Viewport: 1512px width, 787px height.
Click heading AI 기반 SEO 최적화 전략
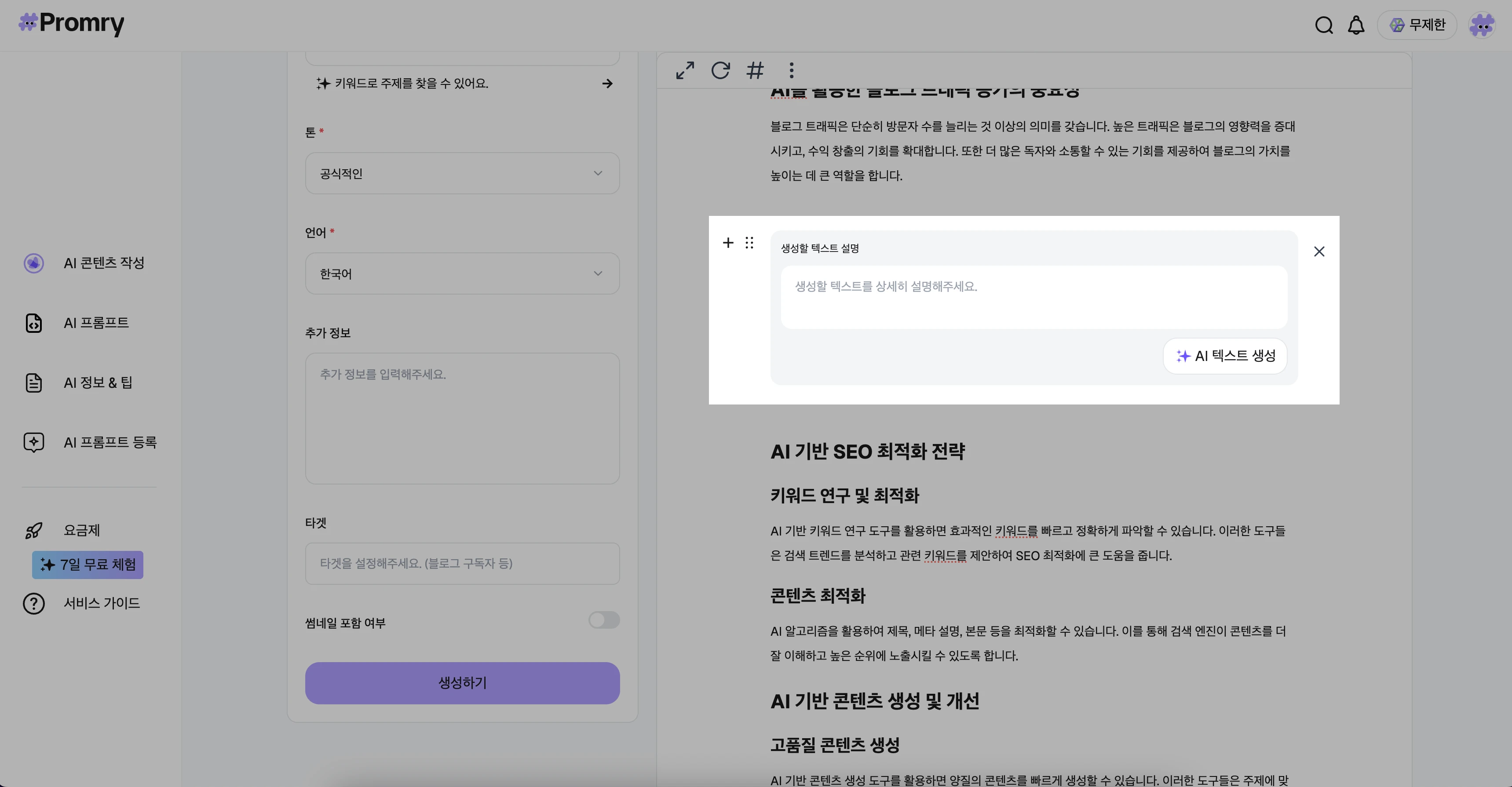(x=868, y=451)
